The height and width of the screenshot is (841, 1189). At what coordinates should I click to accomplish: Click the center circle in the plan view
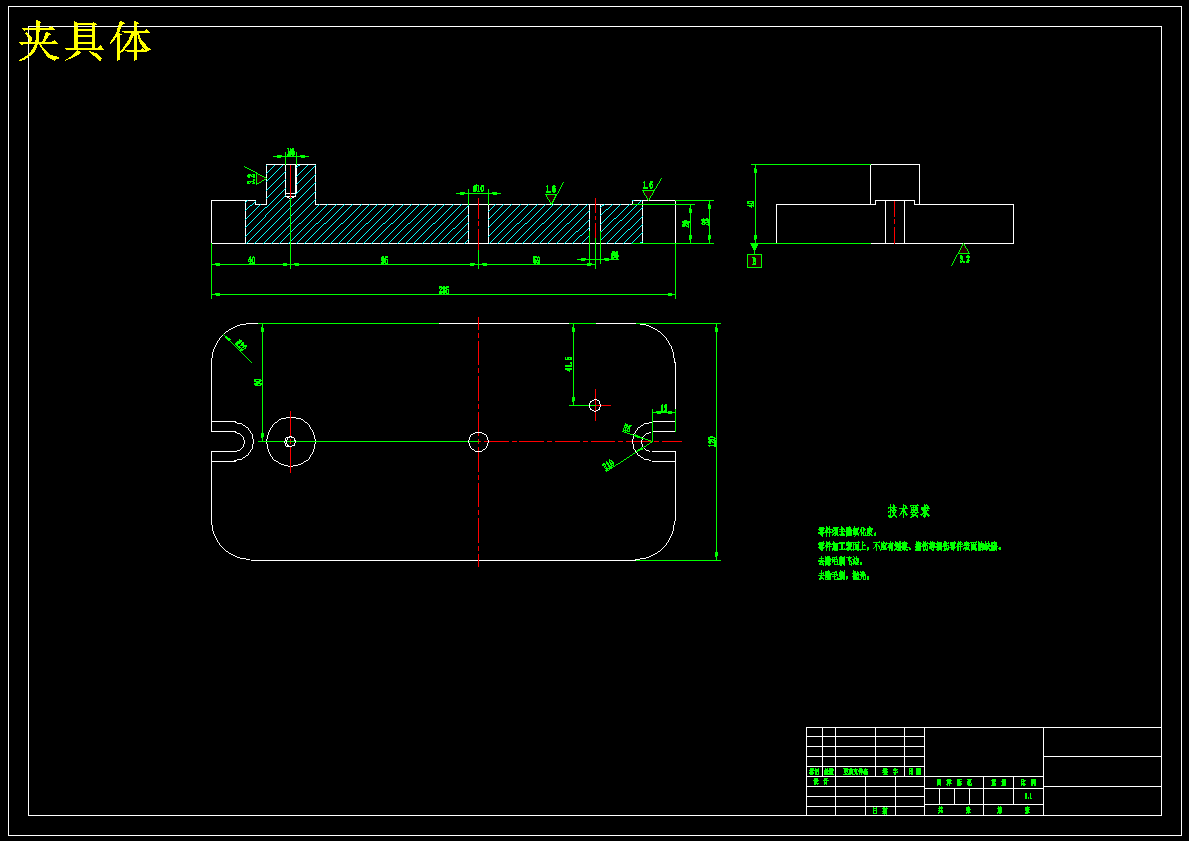pos(478,441)
